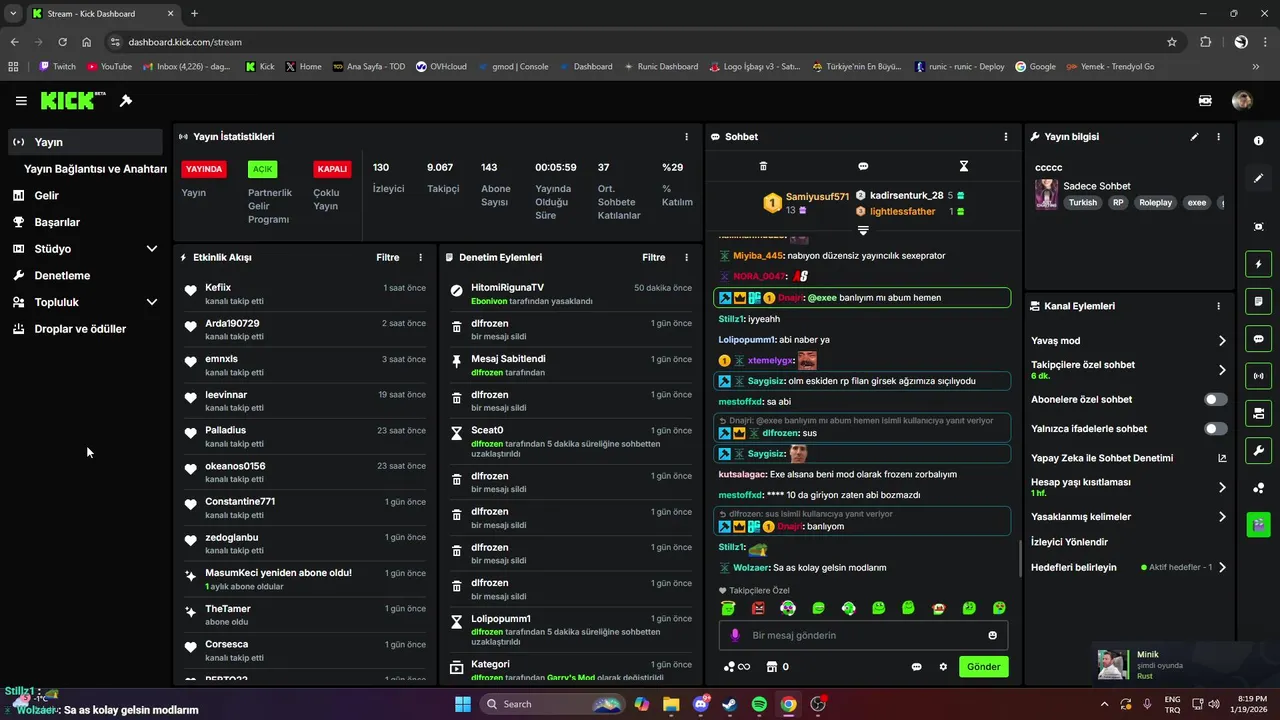Open the Yasaklanmış kelimeler arrow
This screenshot has width=1280, height=720.
click(x=1222, y=517)
